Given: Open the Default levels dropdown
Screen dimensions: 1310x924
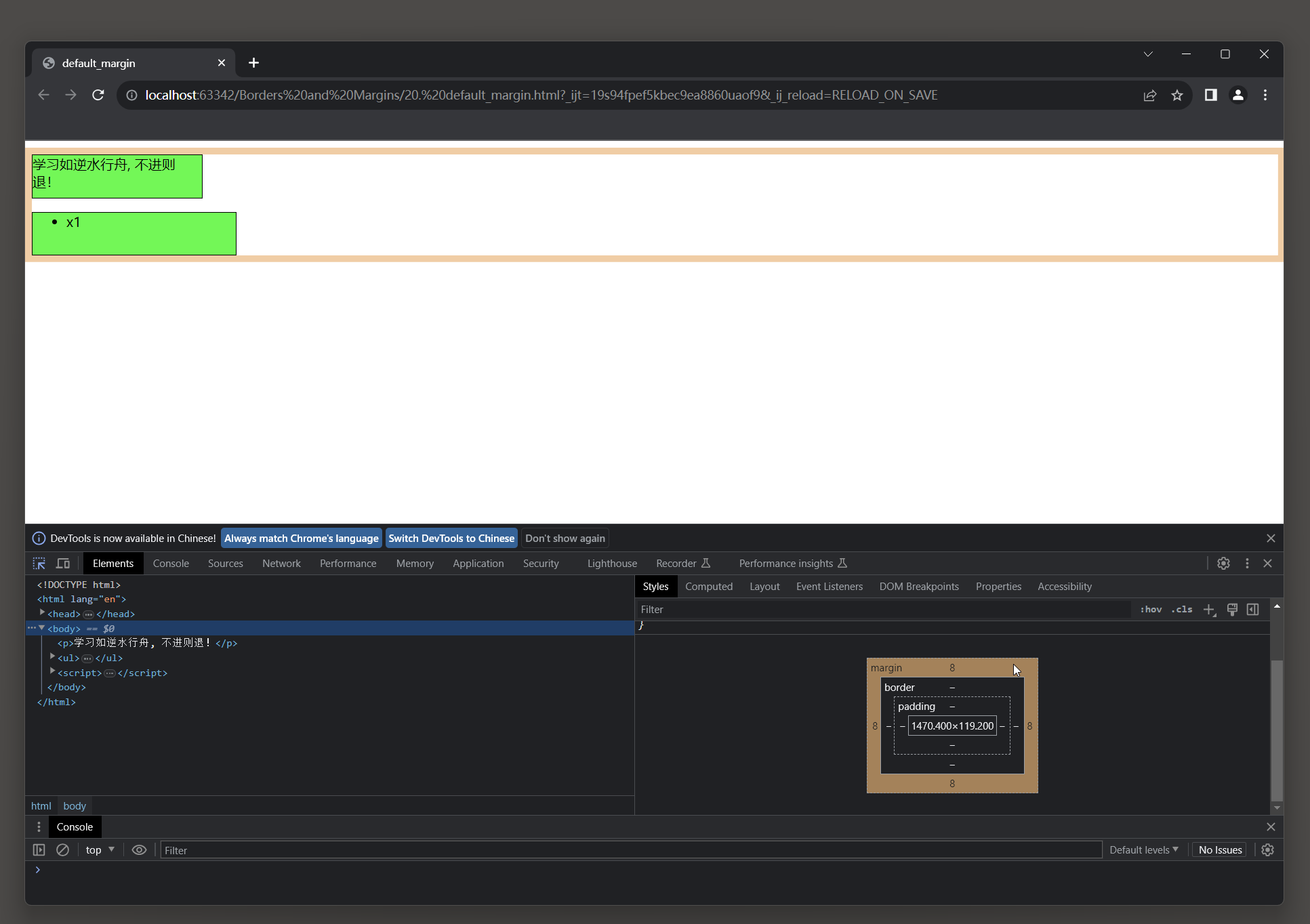Looking at the screenshot, I should 1144,850.
